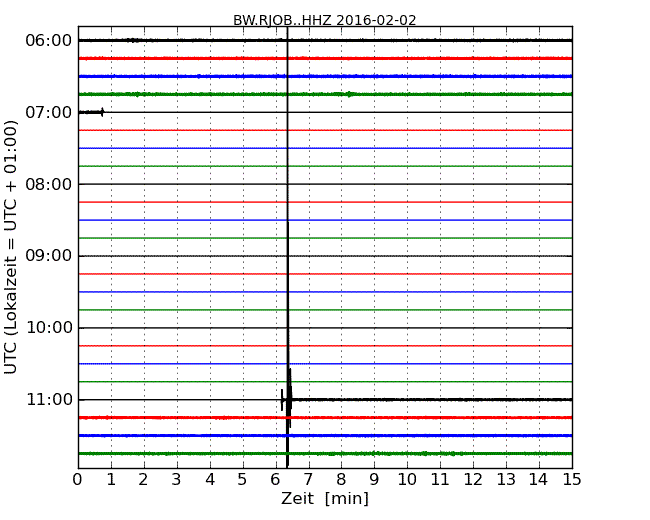Click x-axis tick label 2

143,480
